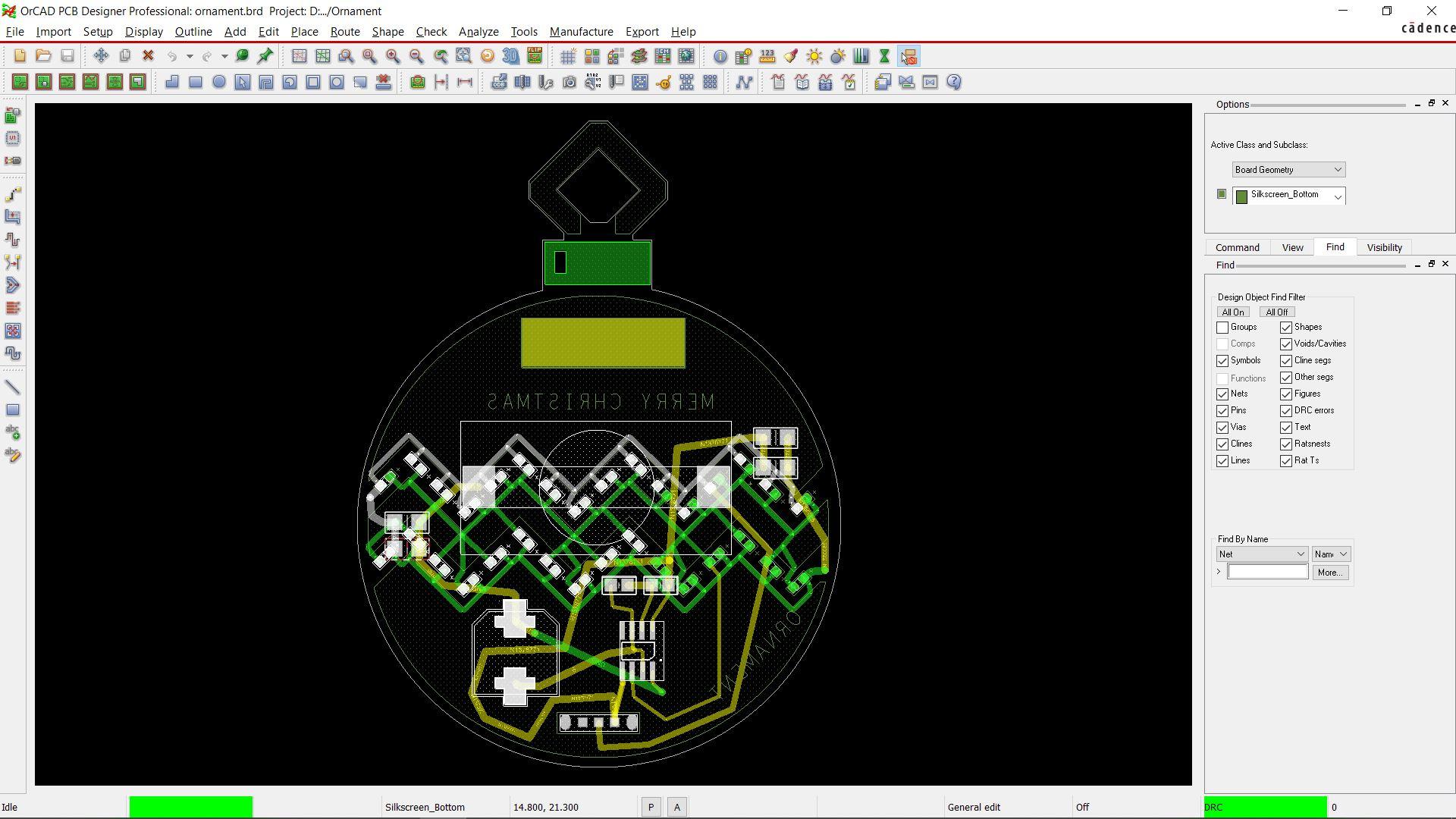
Task: Click the Manufacture menu
Action: coord(581,31)
